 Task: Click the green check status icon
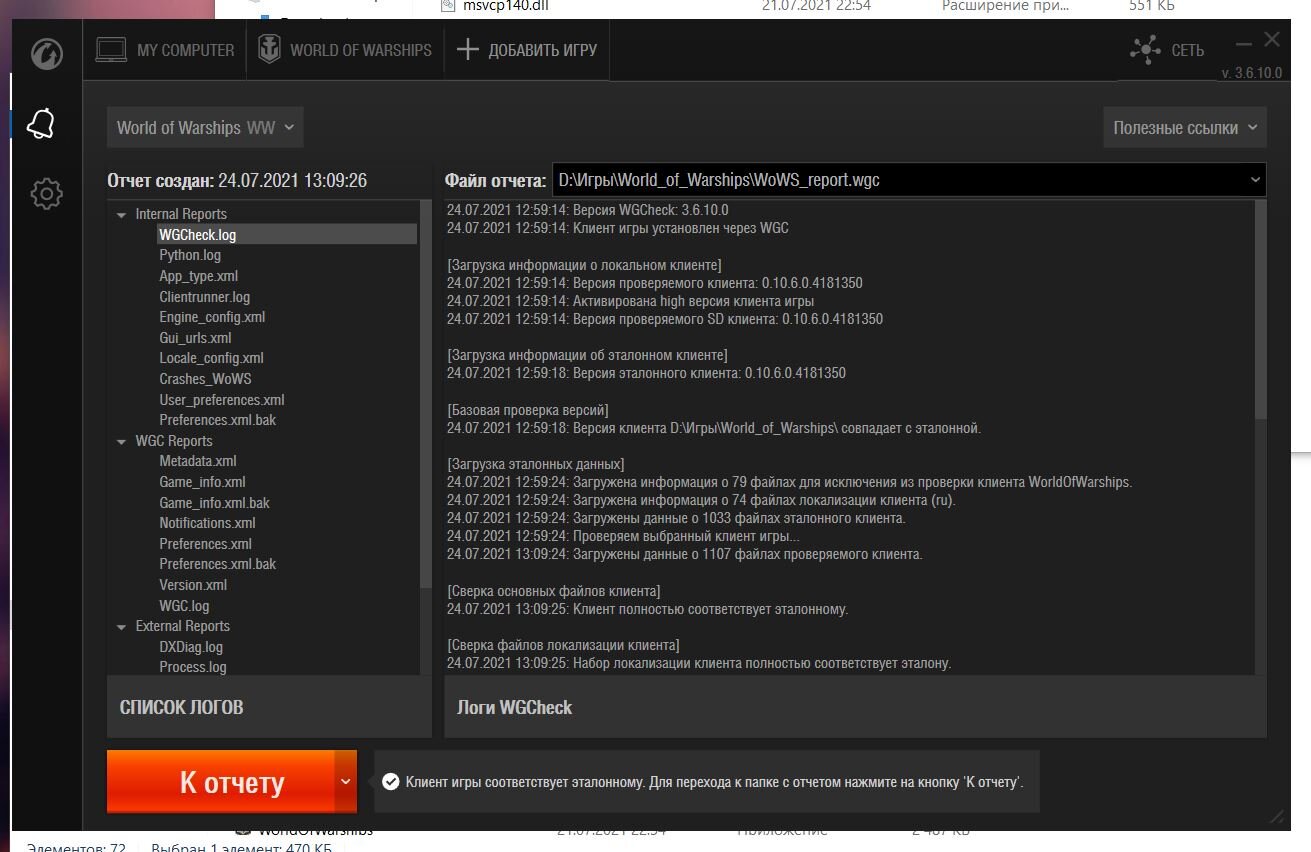coord(390,782)
